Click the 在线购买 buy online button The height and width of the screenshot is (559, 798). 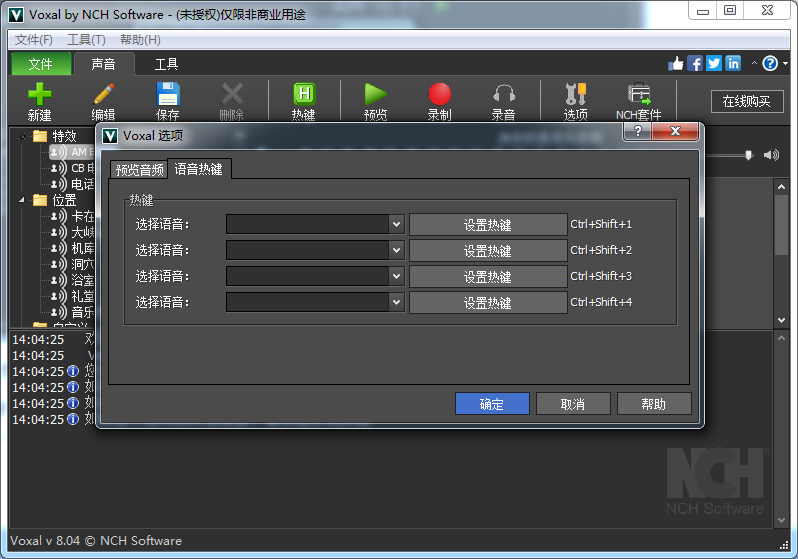(746, 101)
